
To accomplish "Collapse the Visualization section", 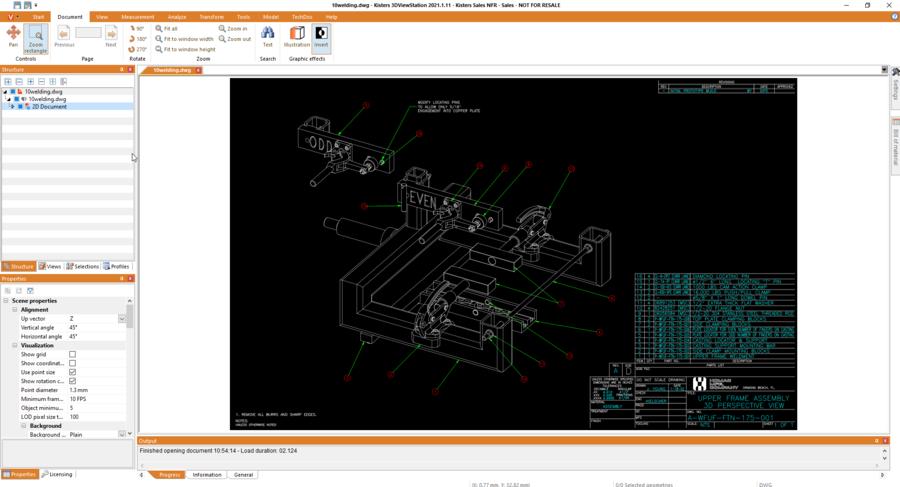I will tap(15, 346).
